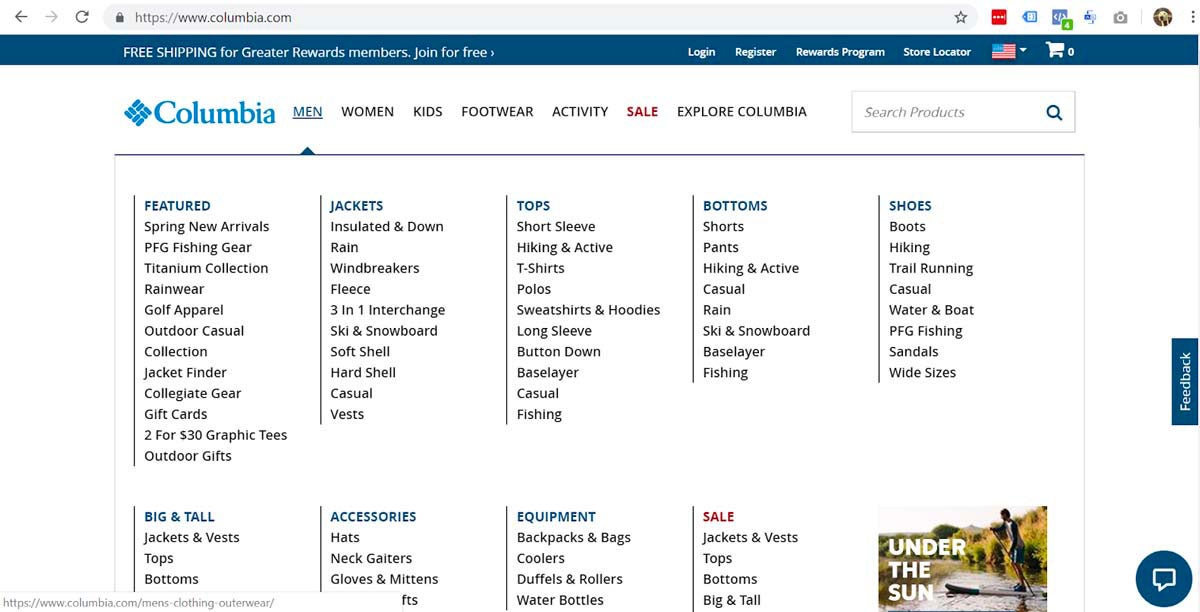Open Jacket Finder
Screen dimensions: 1200x612
click(185, 372)
